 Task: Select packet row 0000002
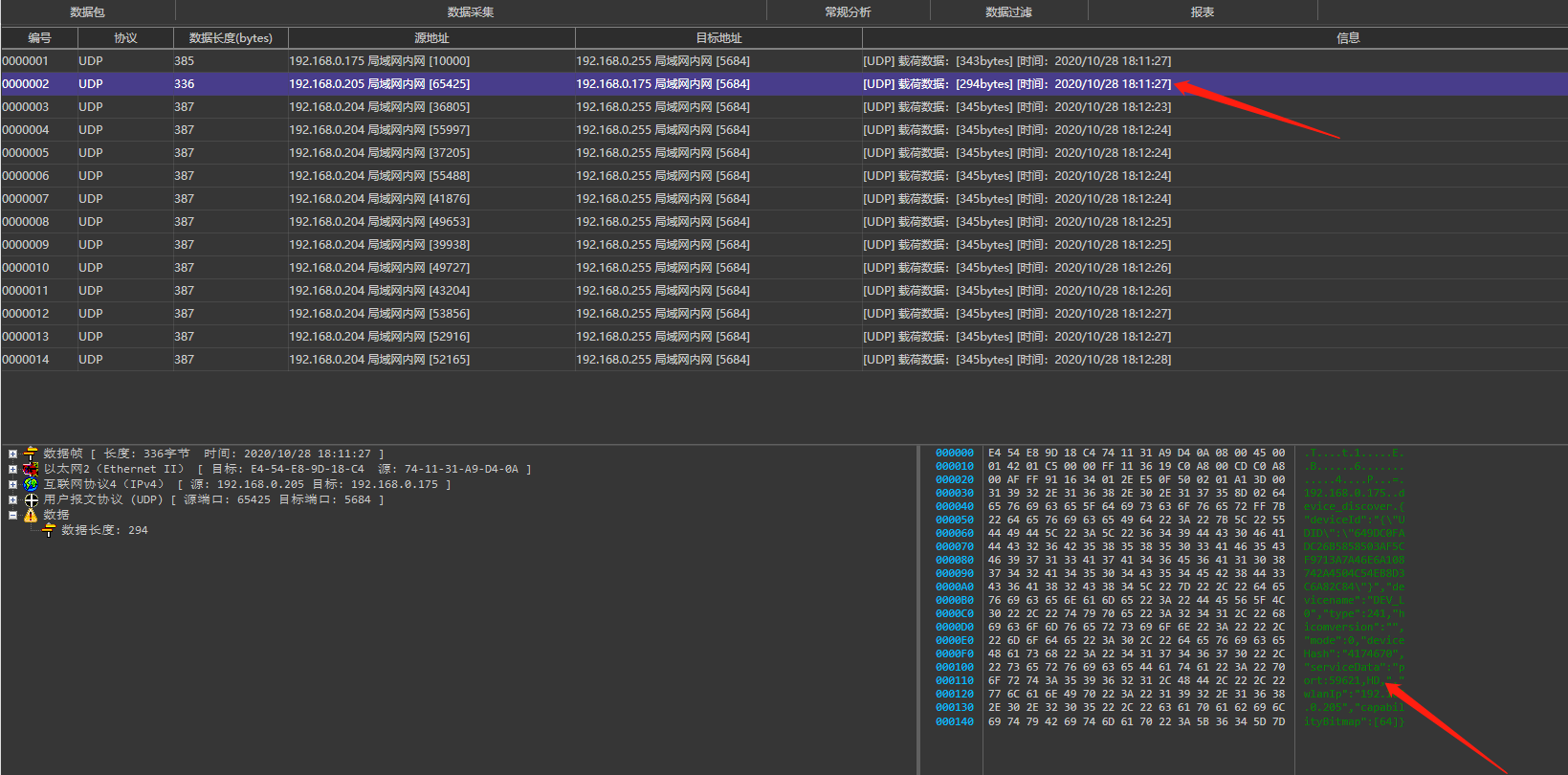[x=784, y=84]
